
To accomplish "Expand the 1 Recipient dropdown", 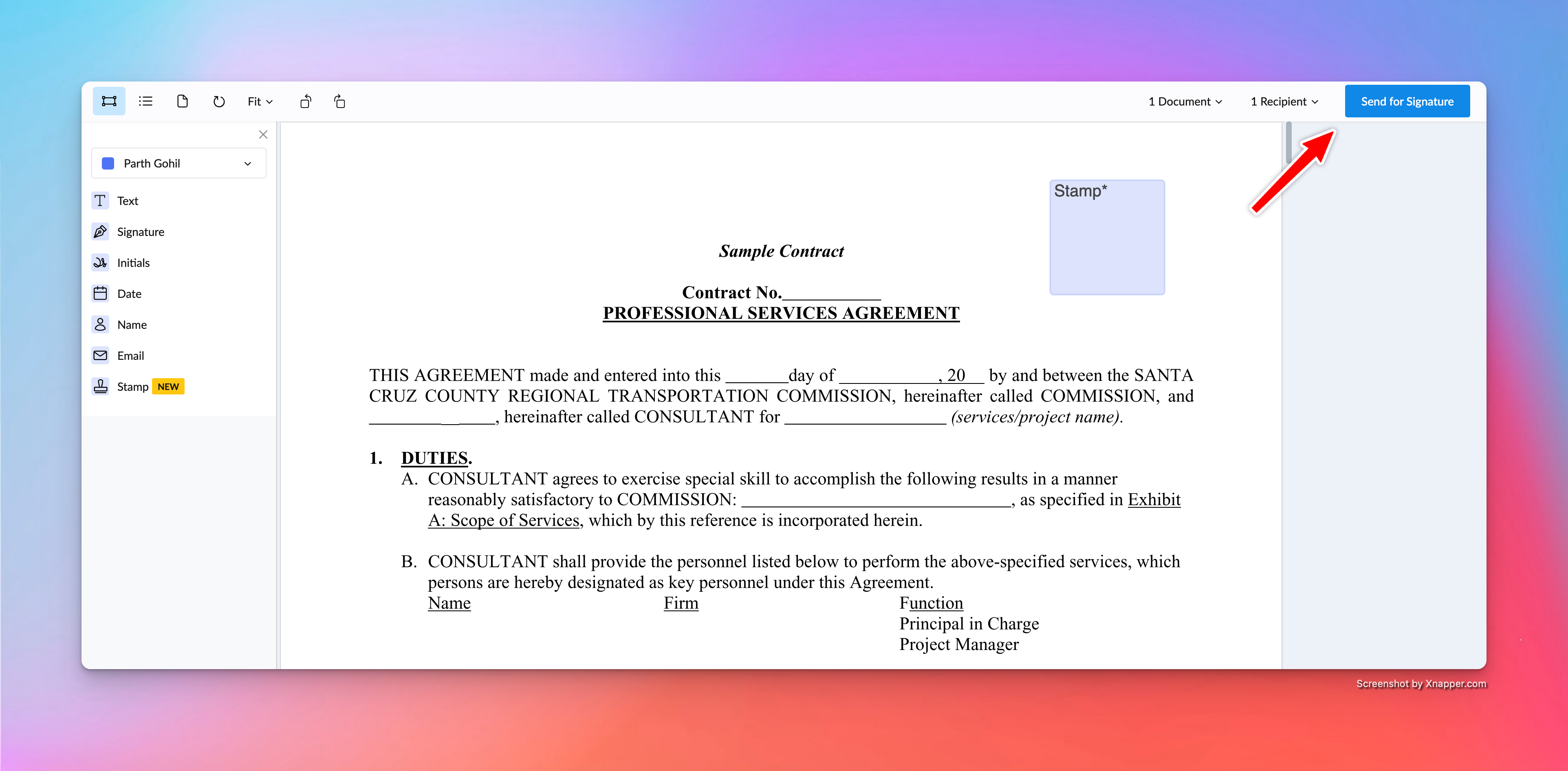I will click(1284, 101).
